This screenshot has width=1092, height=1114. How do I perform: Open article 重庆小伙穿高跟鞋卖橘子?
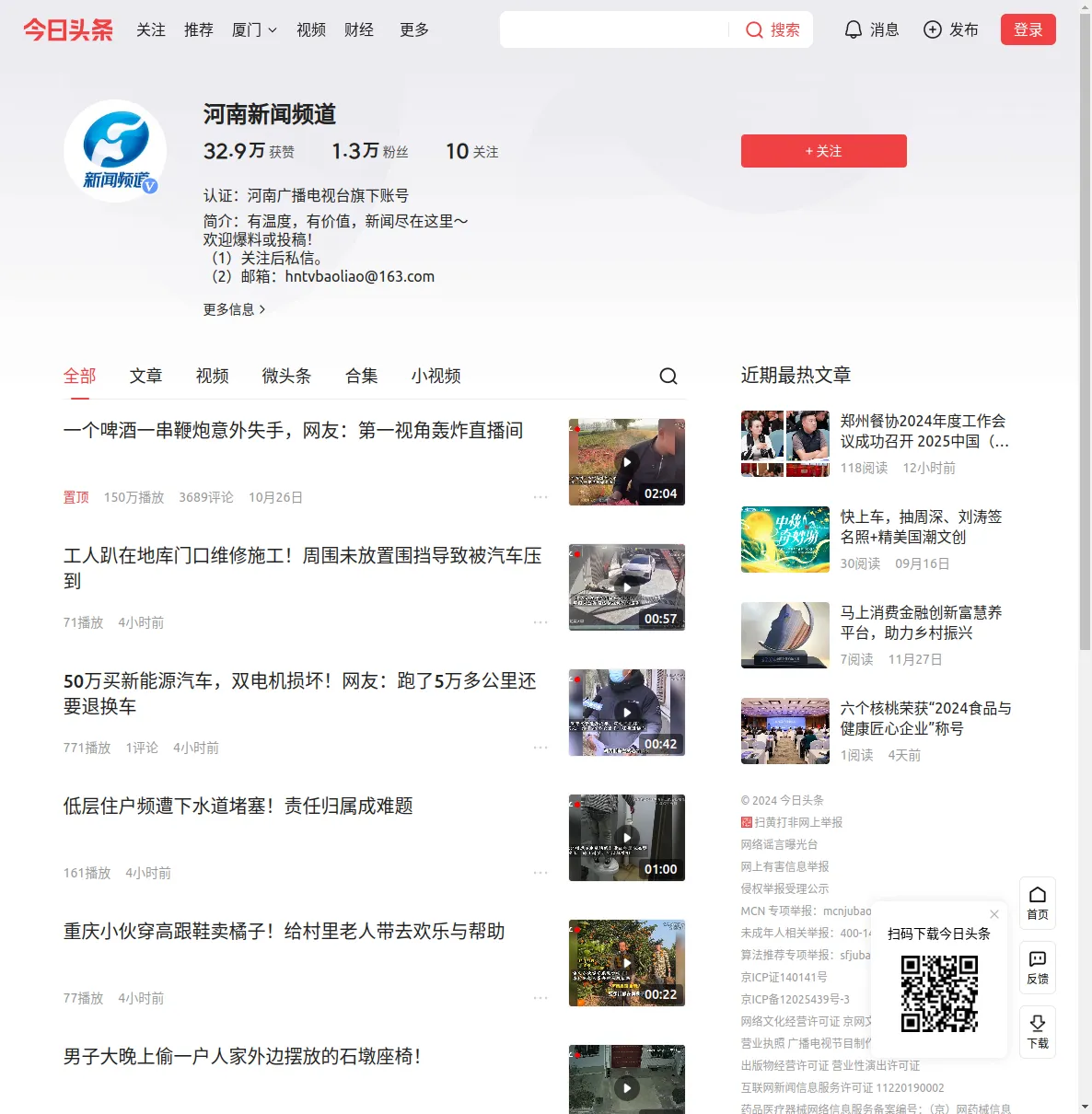(x=285, y=931)
